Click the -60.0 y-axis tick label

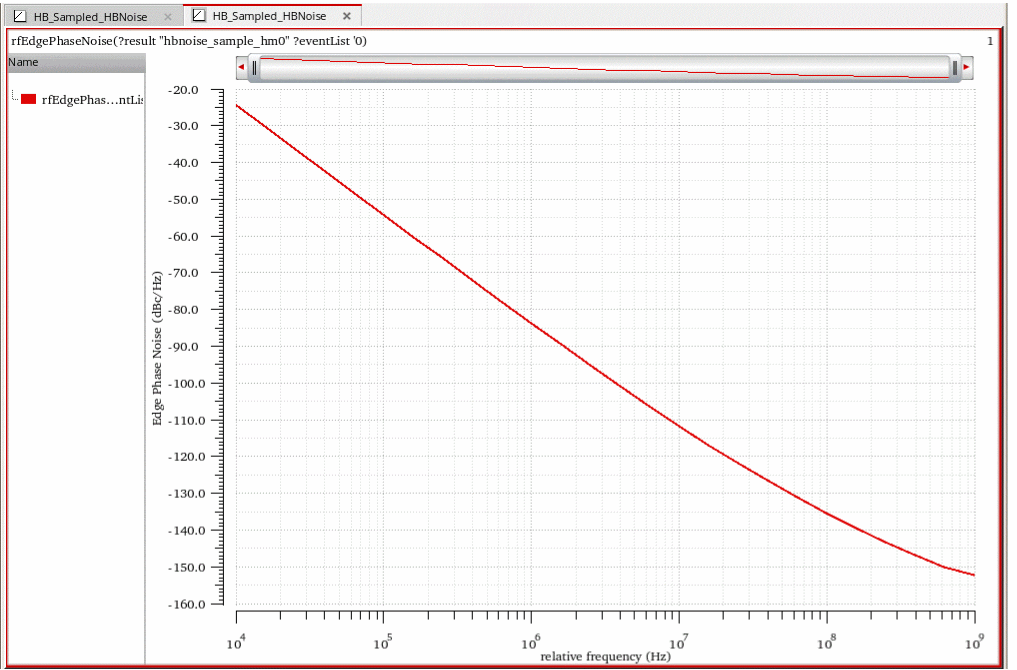183,237
